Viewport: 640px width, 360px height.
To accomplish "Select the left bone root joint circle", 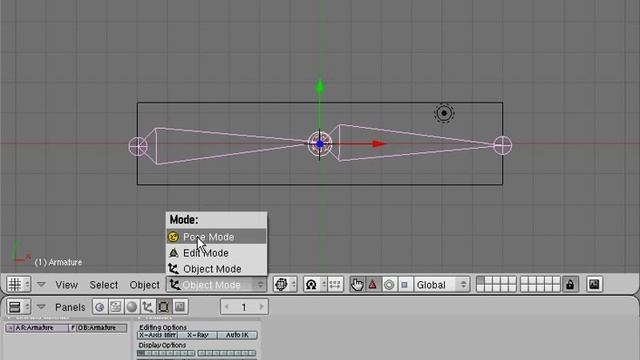I will tap(138, 146).
